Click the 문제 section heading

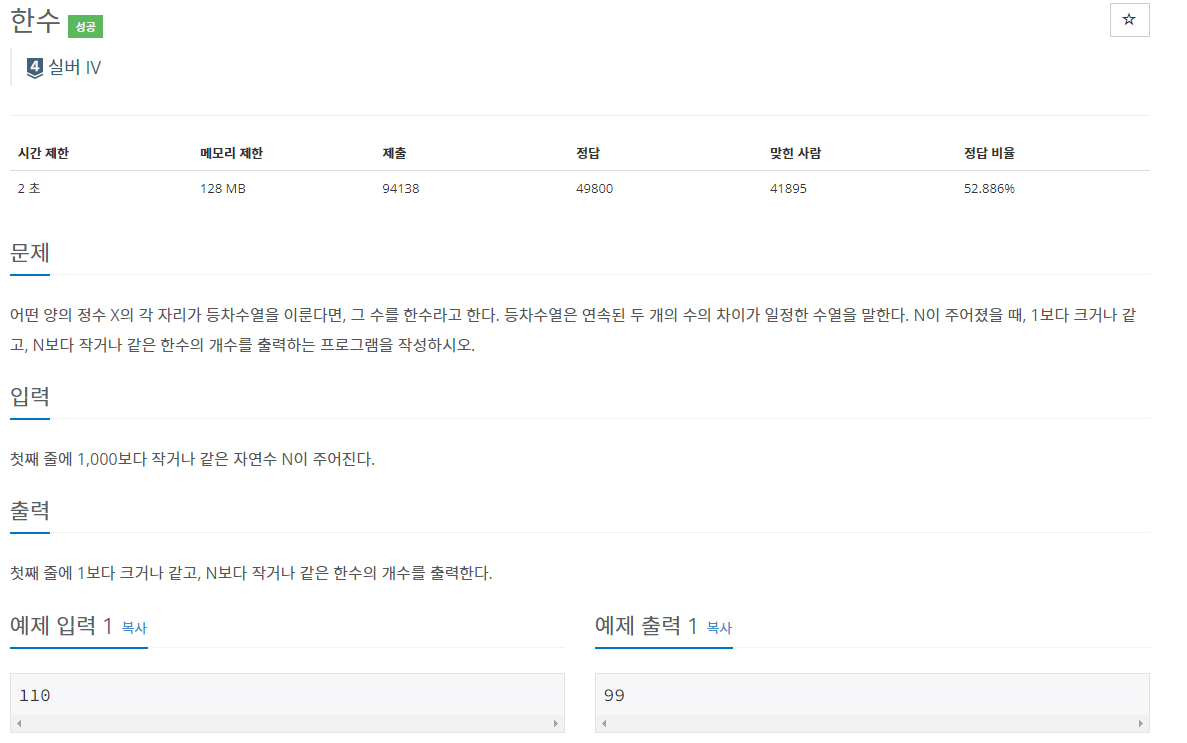[30, 252]
